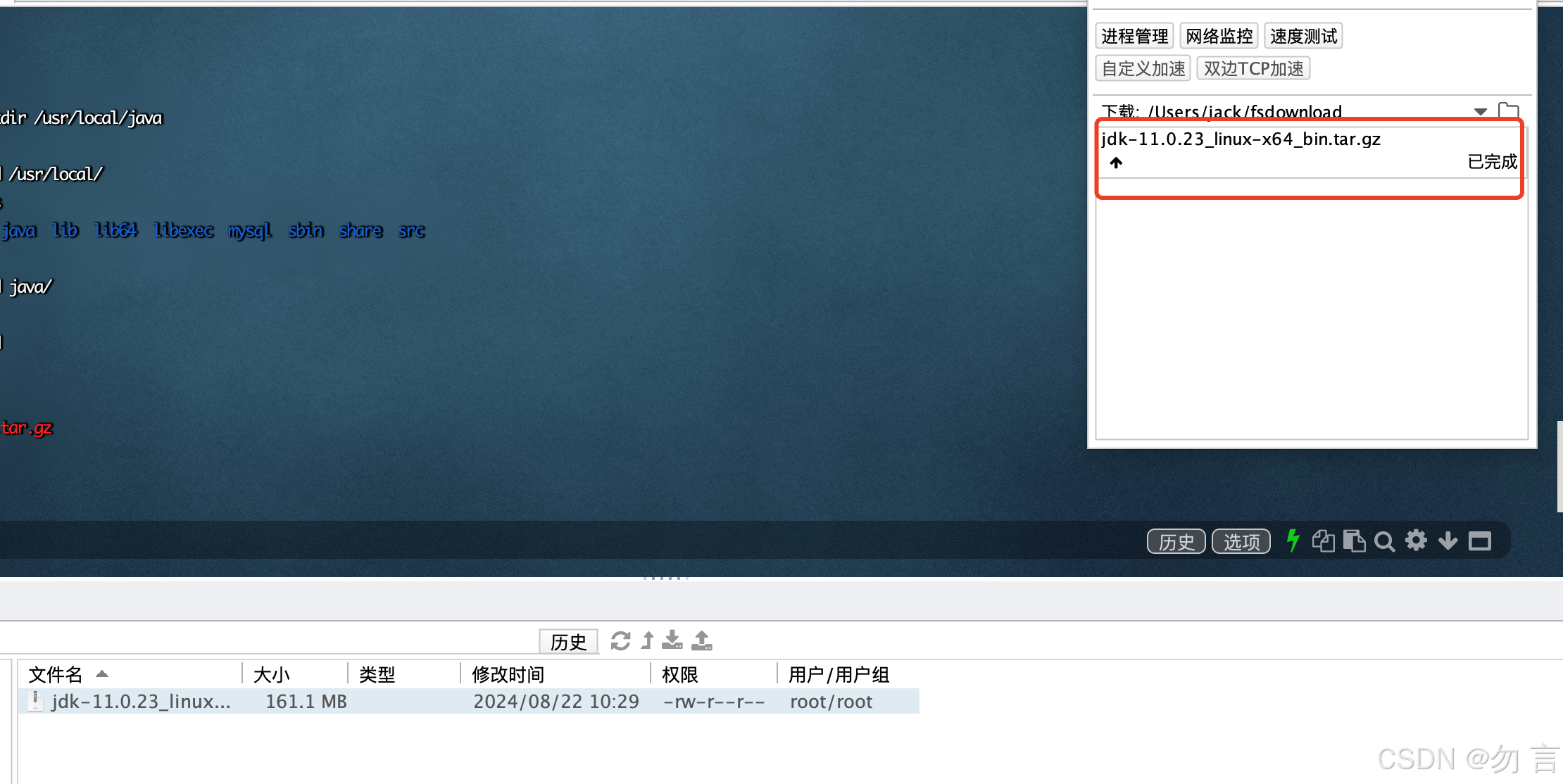Image resolution: width=1563 pixels, height=784 pixels.
Task: Click the libexec directory in terminal output
Action: click(x=183, y=230)
